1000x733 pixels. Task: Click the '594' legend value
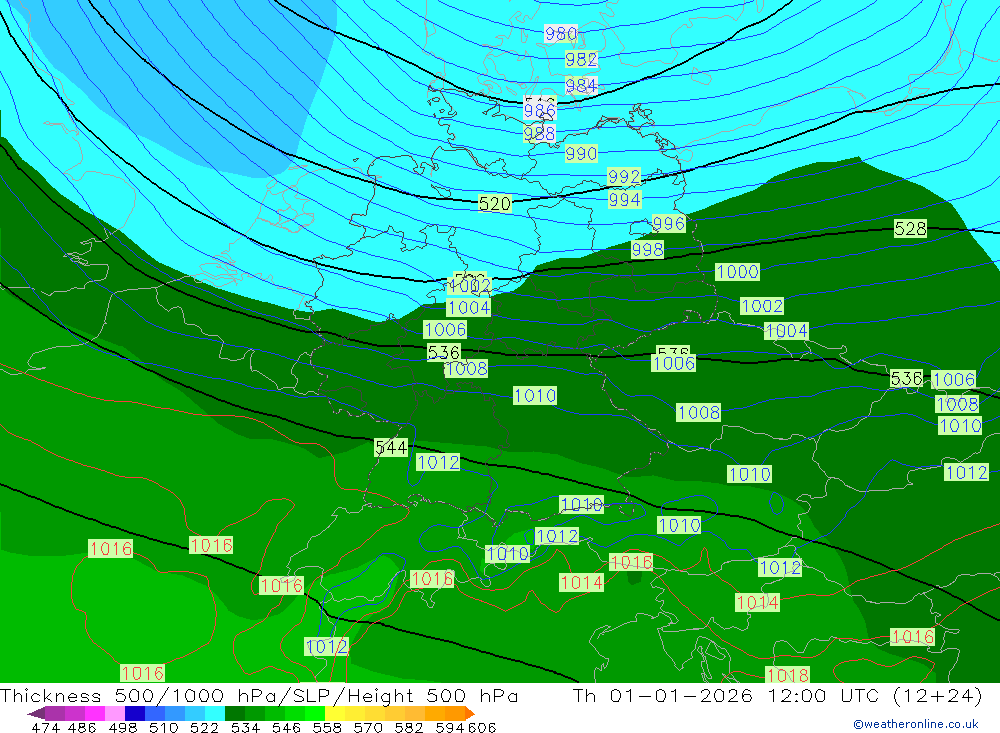[449, 728]
